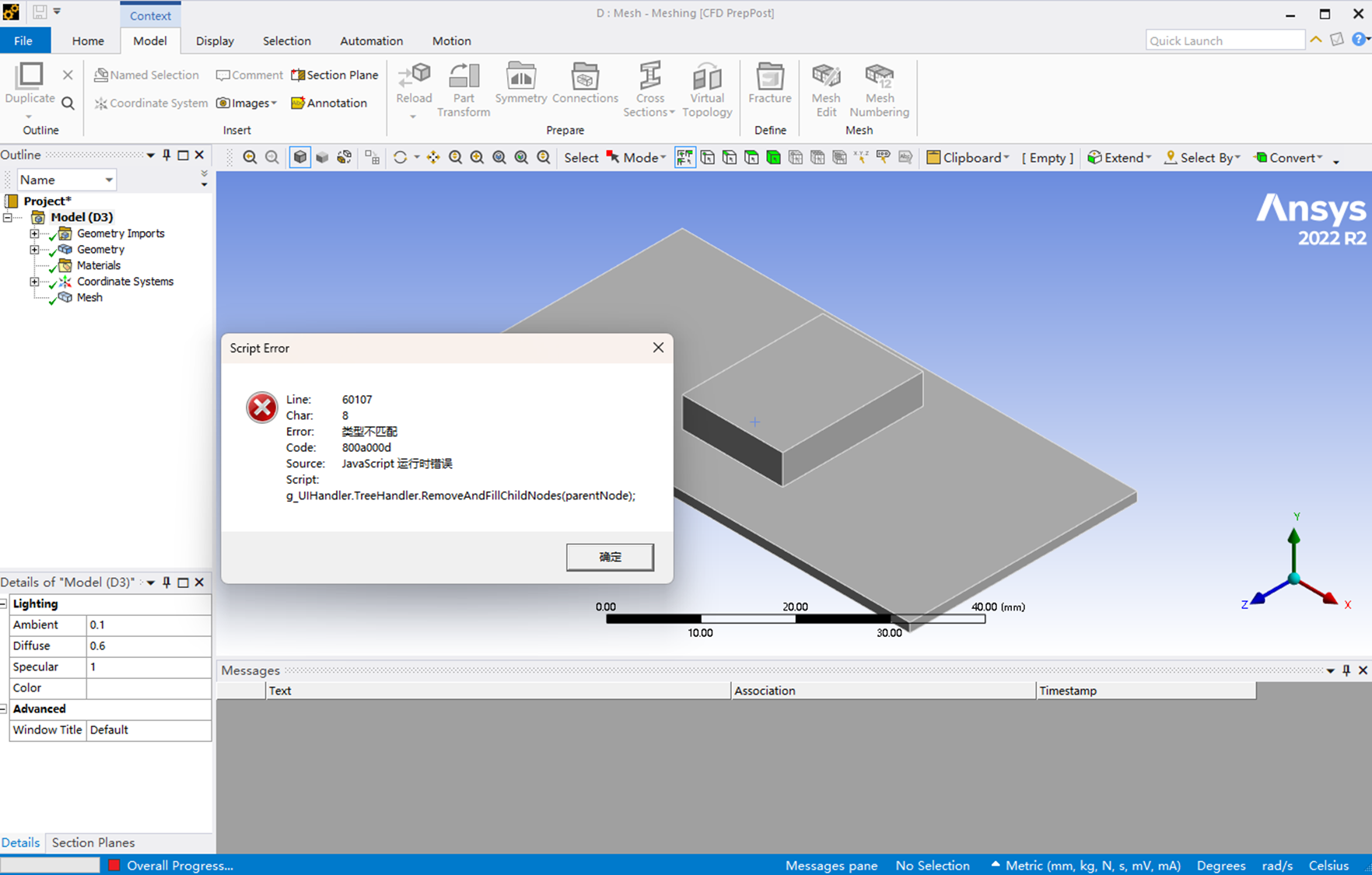The image size is (1372, 875).
Task: Click the Virtual Topology tool
Action: (x=707, y=89)
